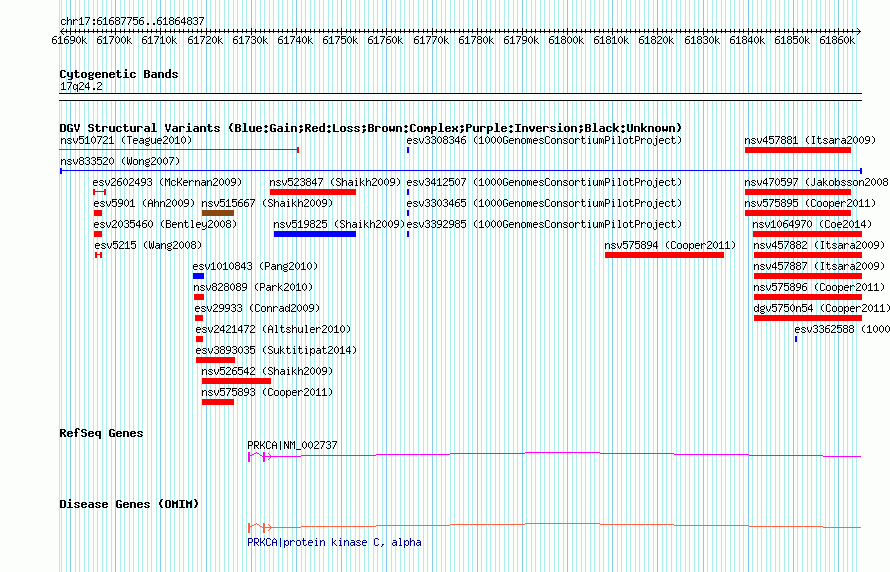
Task: Select nsv519825 (Shaikh2009) label
Action: [x=339, y=224]
